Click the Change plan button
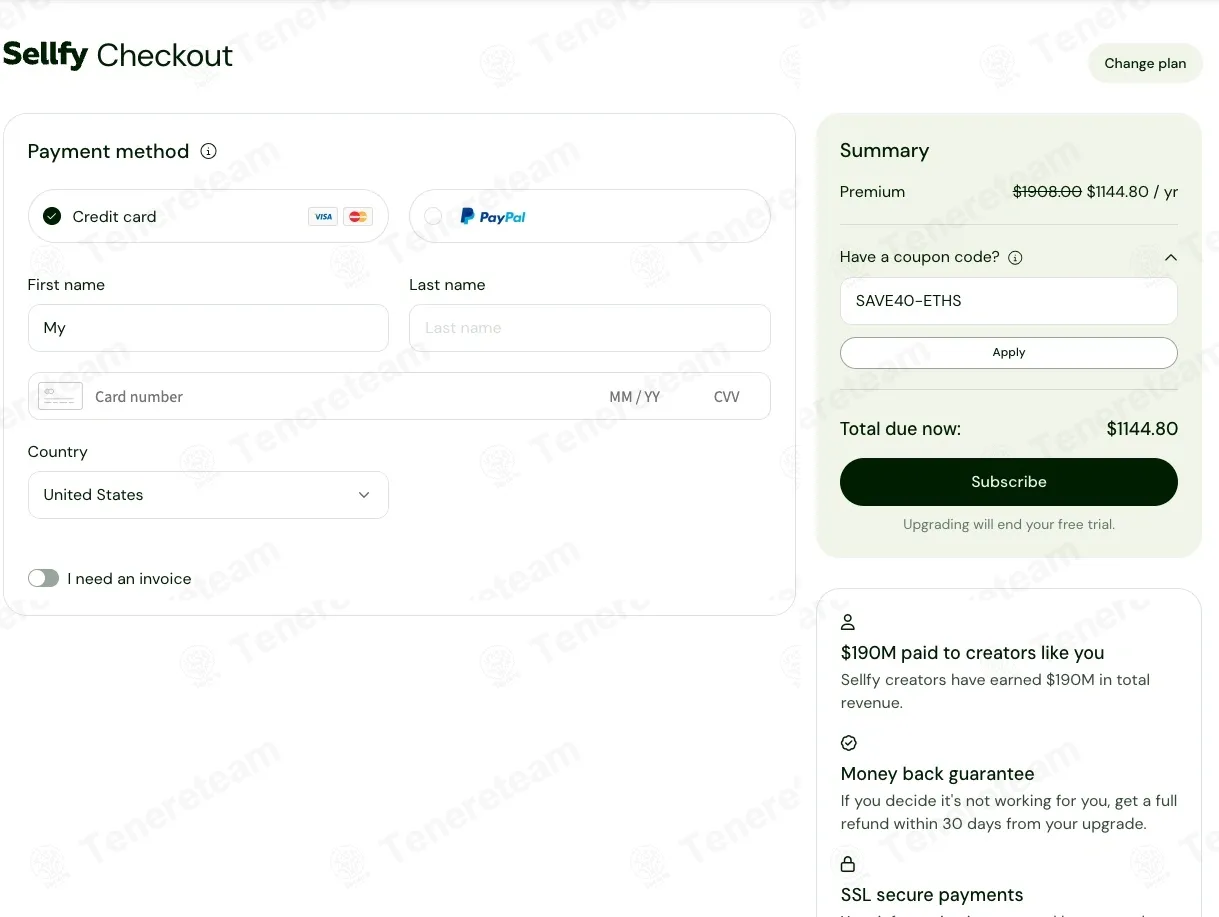This screenshot has width=1219, height=917. click(1145, 63)
